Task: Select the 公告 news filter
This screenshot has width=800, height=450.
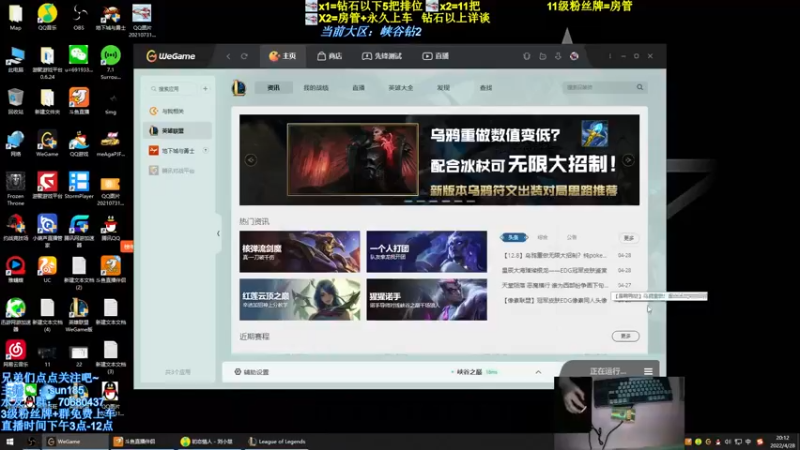Action: 571,237
